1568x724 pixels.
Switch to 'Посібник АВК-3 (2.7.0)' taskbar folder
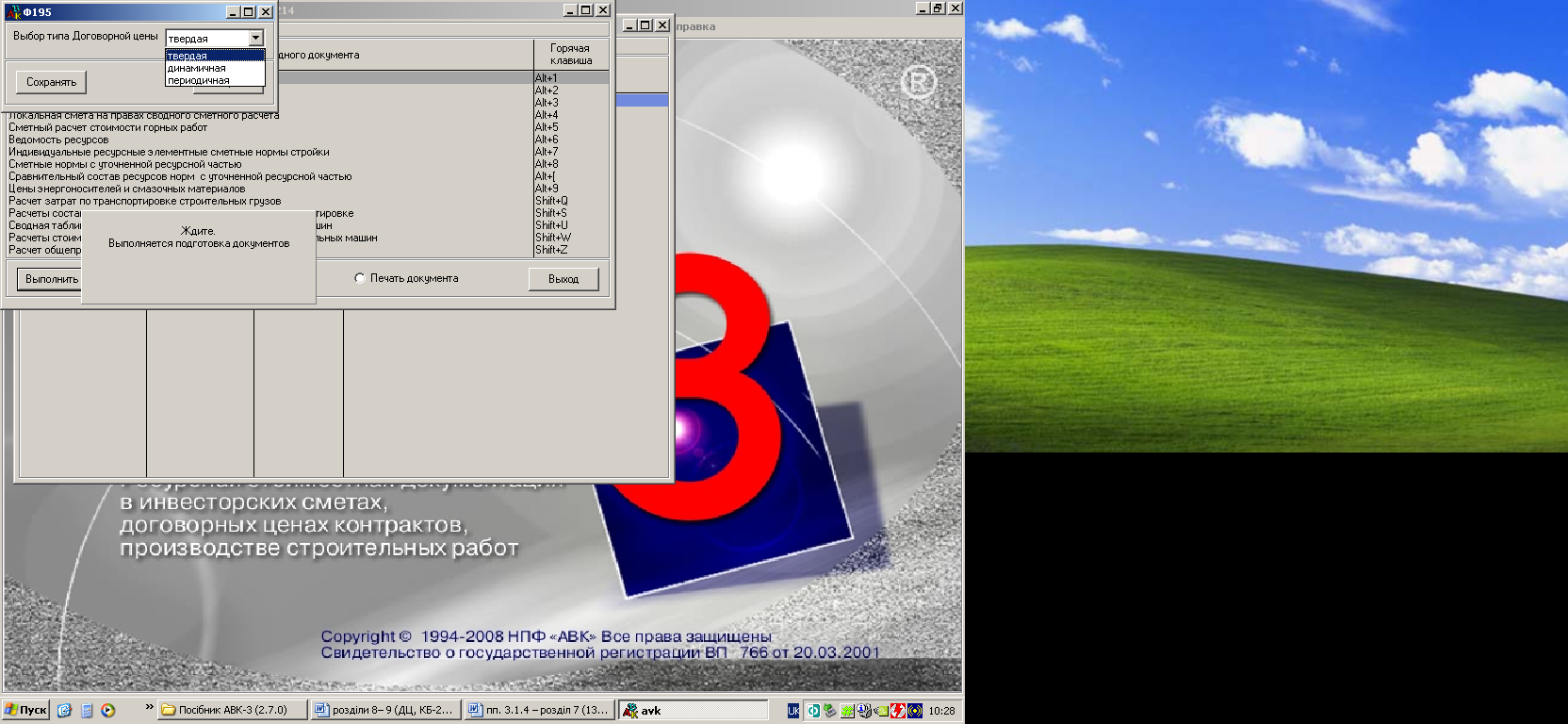[x=233, y=710]
